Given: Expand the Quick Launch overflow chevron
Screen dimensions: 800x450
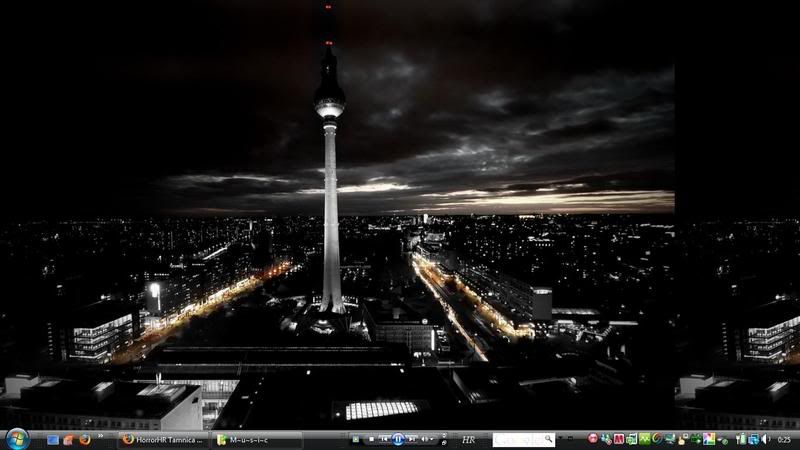Looking at the screenshot, I should pyautogui.click(x=100, y=436).
